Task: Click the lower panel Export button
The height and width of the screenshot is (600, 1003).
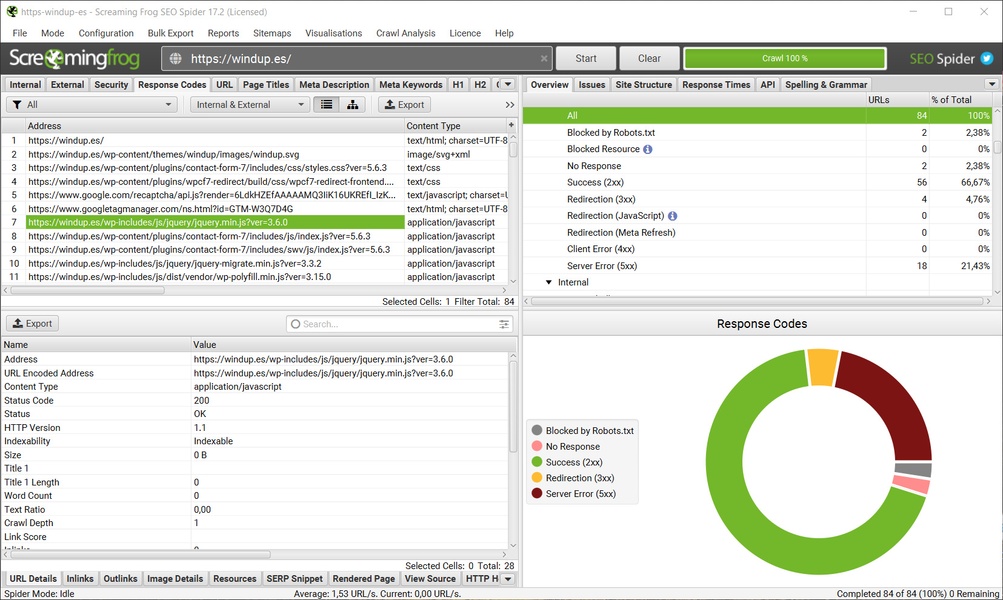Action: pos(33,324)
